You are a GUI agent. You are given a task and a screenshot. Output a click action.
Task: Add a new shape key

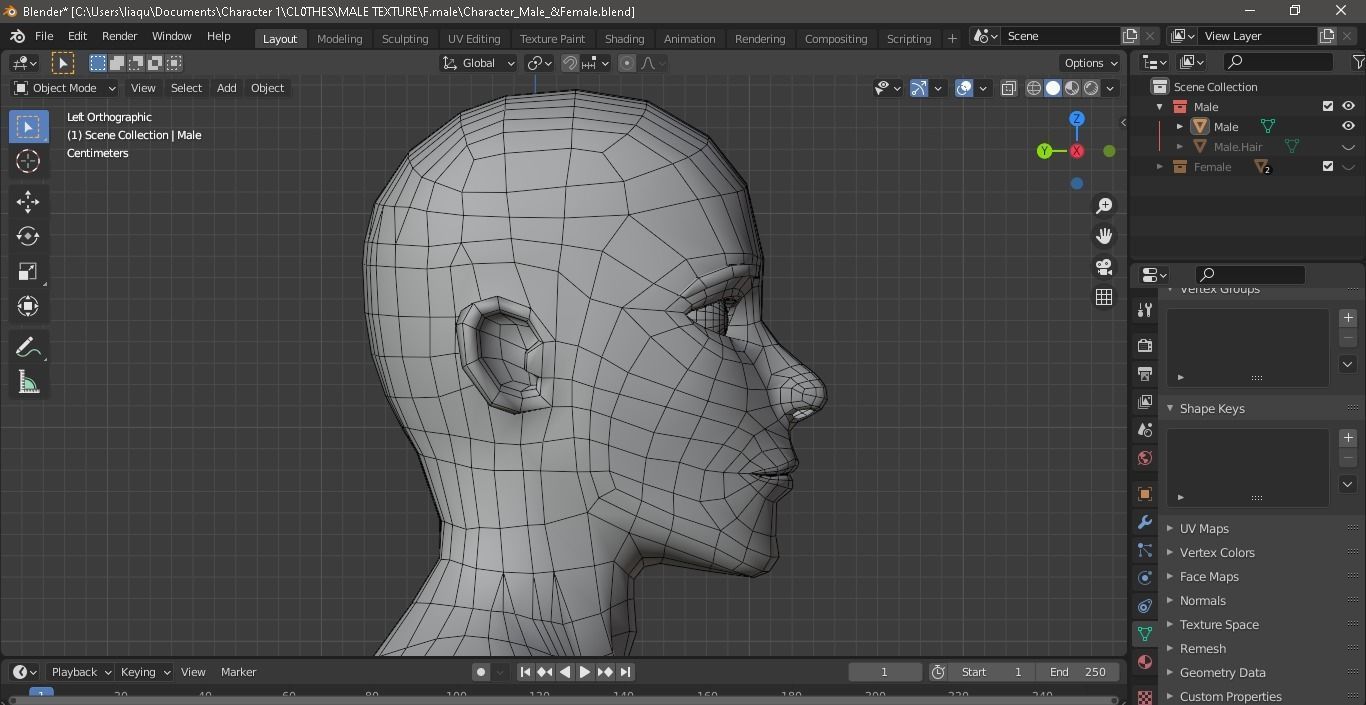pos(1348,438)
